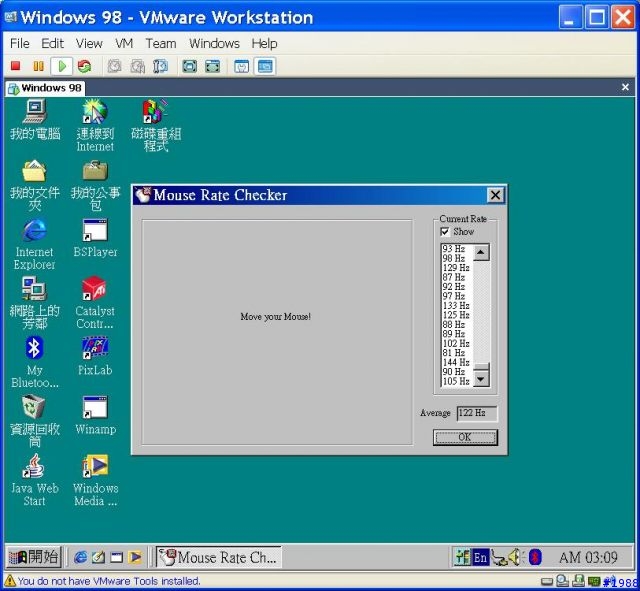
Task: Click the Move your Mouse test area
Action: pyautogui.click(x=277, y=332)
